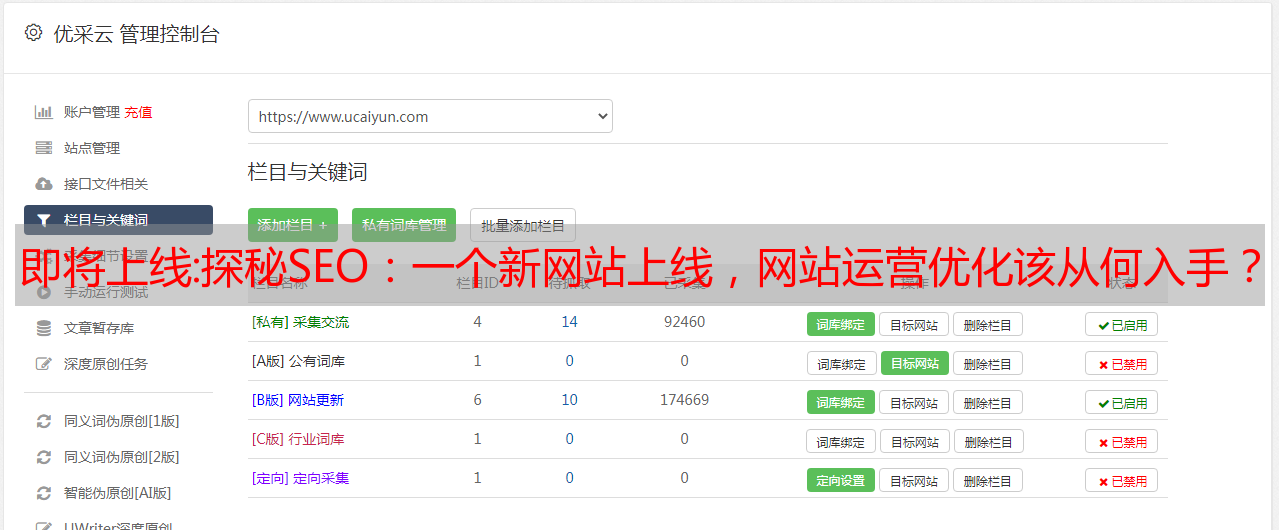This screenshot has height=530, width=1279.
Task: Click the edit icon for 深度原创任务
Action: click(x=43, y=364)
